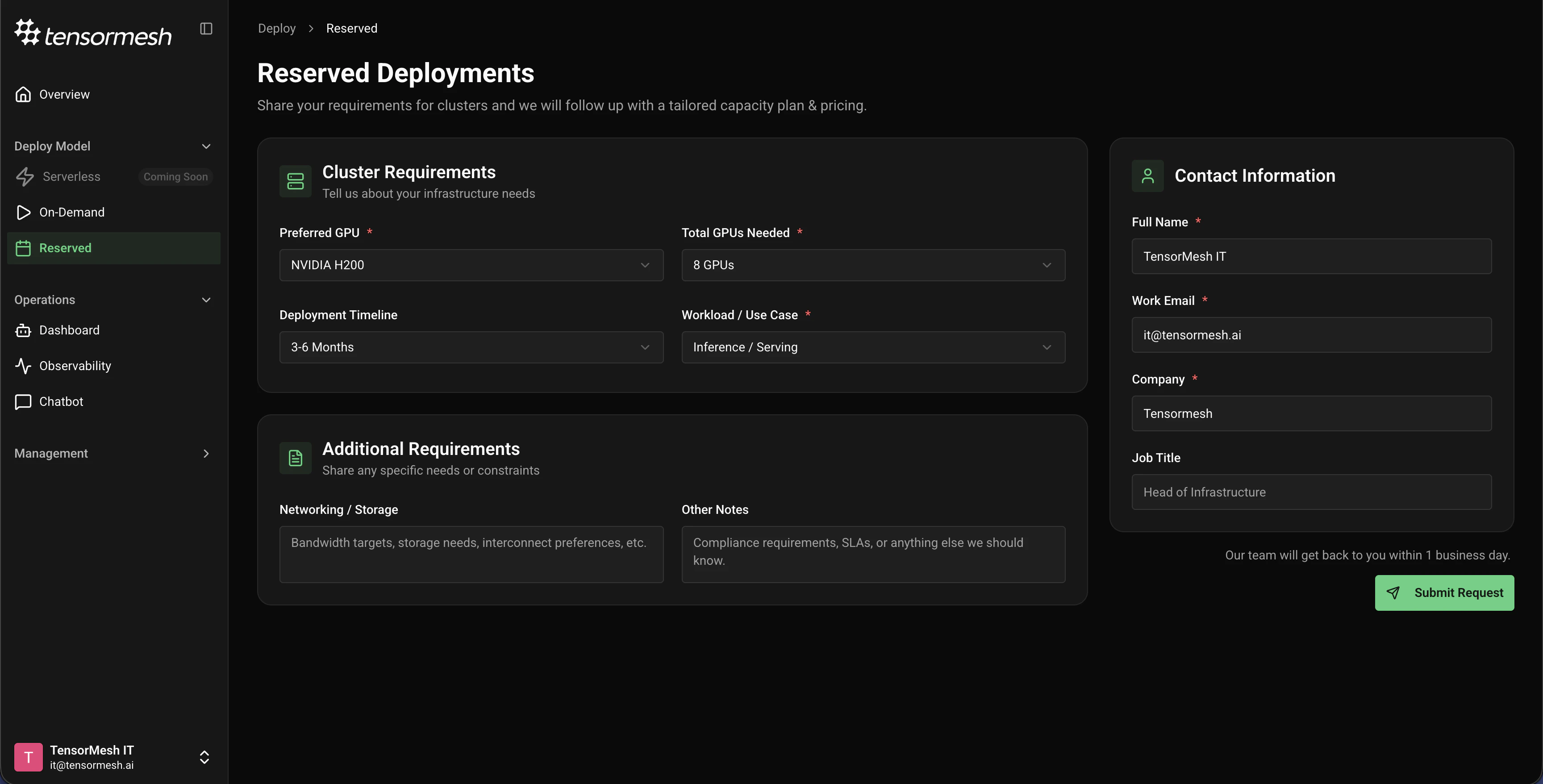
Task: Click the tensormesh logo icon
Action: (x=27, y=32)
